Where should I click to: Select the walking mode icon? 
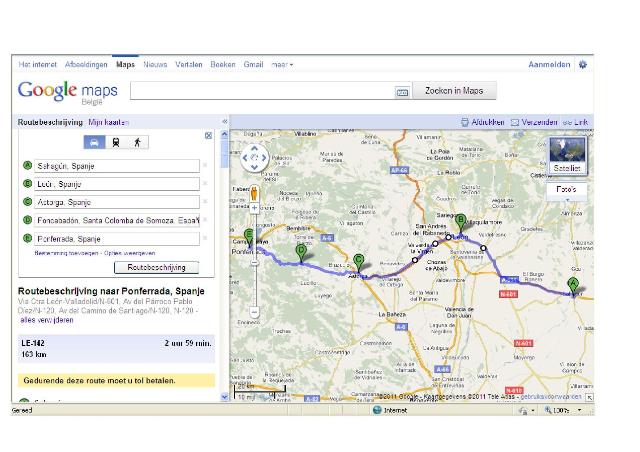pyautogui.click(x=138, y=142)
